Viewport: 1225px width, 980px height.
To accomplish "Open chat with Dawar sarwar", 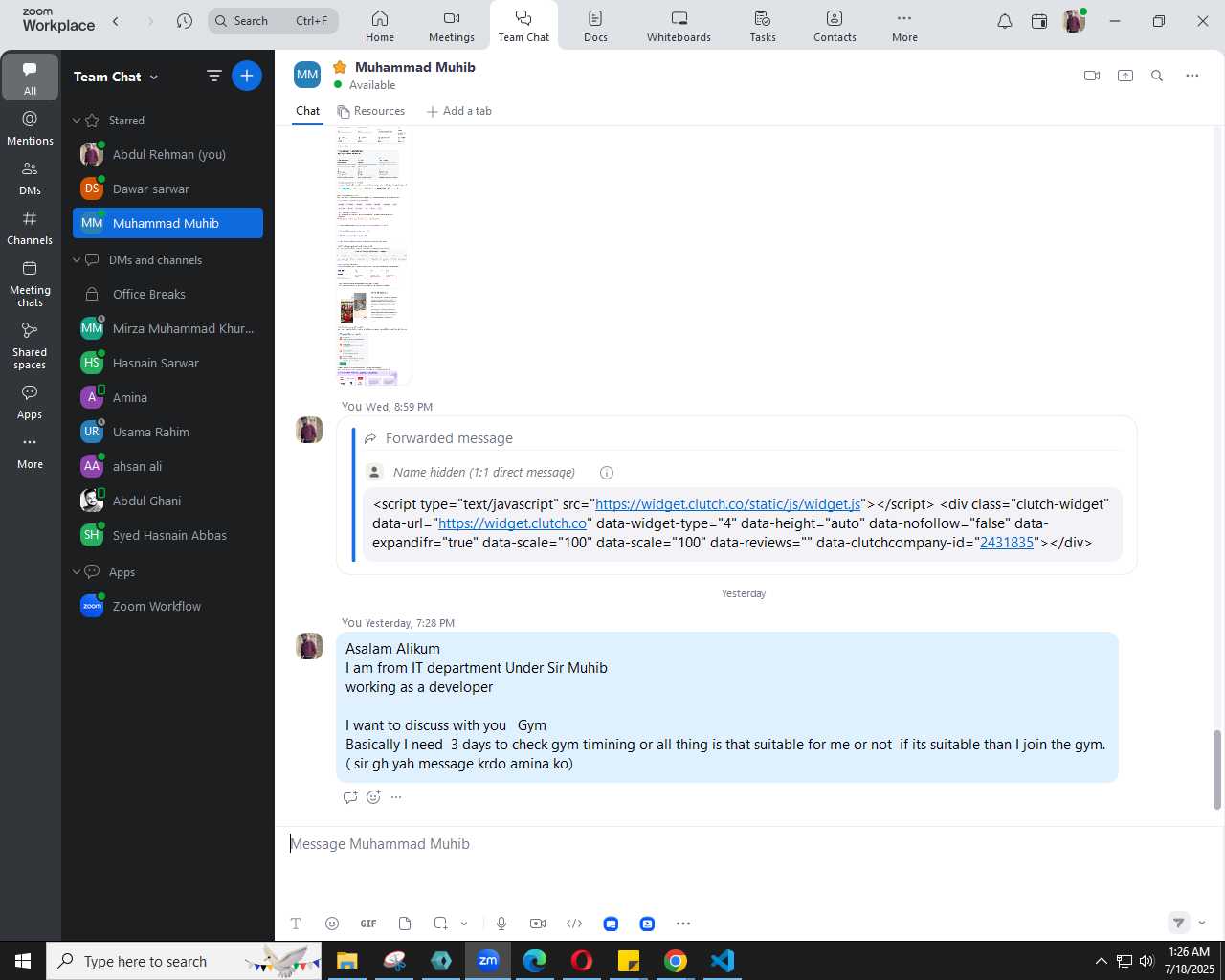I will pos(167,189).
